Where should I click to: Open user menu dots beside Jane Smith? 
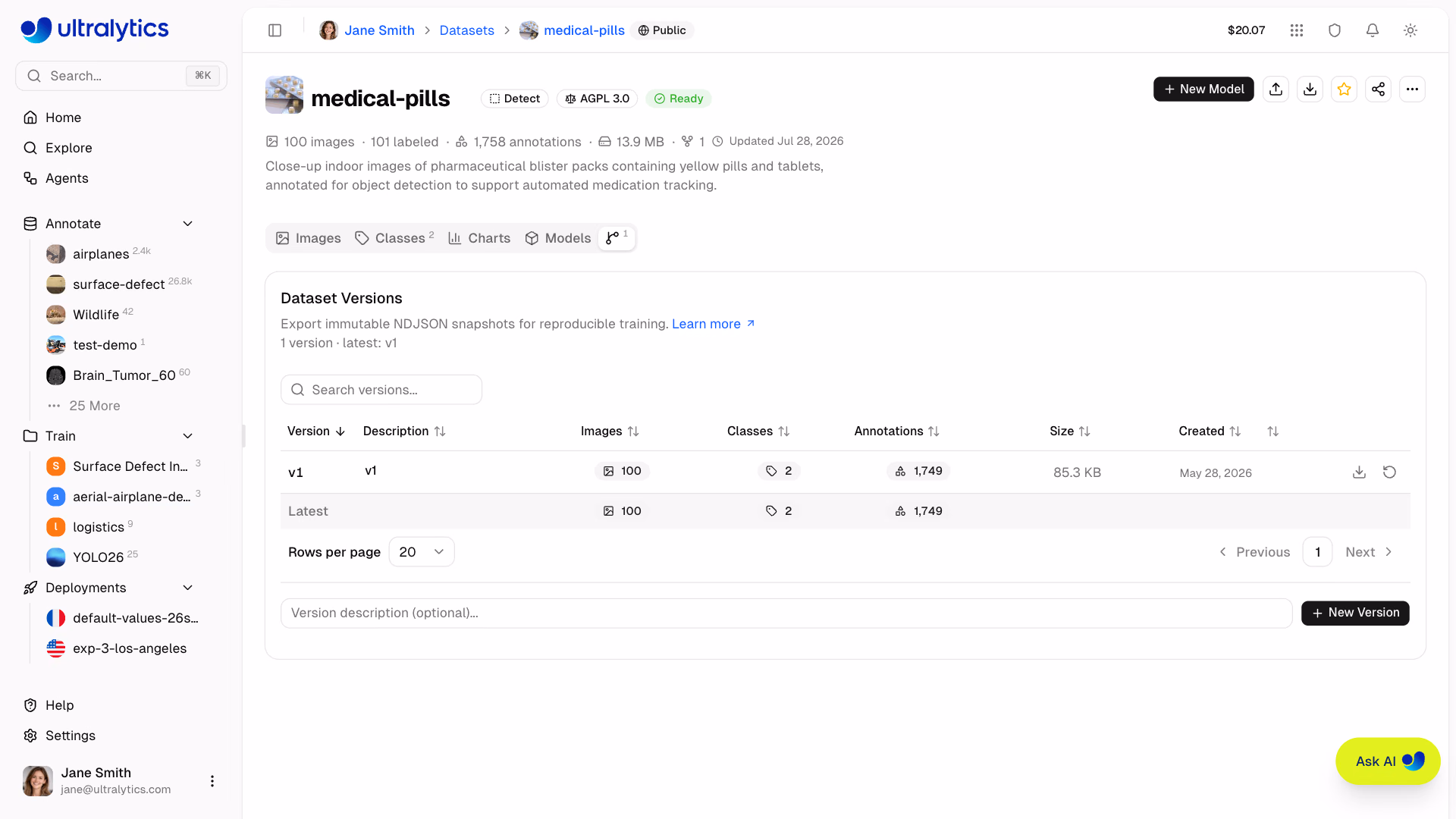[x=212, y=781]
